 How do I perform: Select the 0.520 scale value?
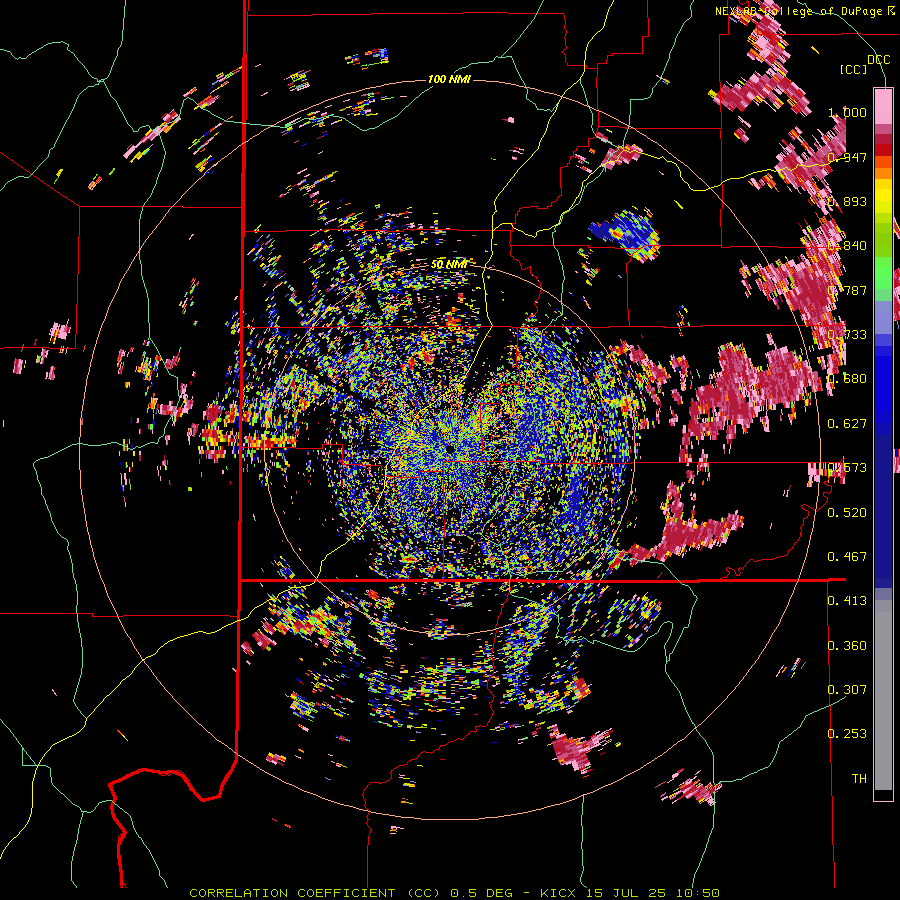click(847, 512)
